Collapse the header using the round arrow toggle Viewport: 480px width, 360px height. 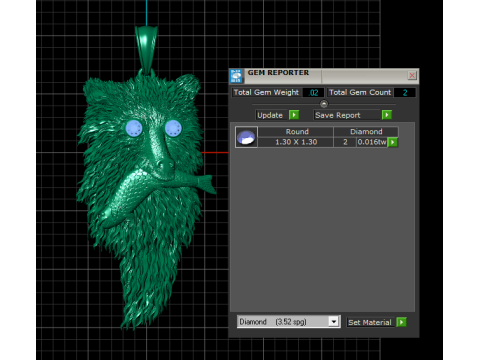[x=324, y=104]
